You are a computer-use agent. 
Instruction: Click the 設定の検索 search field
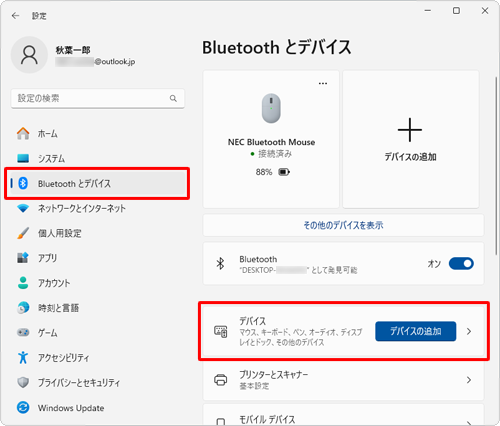click(x=97, y=98)
